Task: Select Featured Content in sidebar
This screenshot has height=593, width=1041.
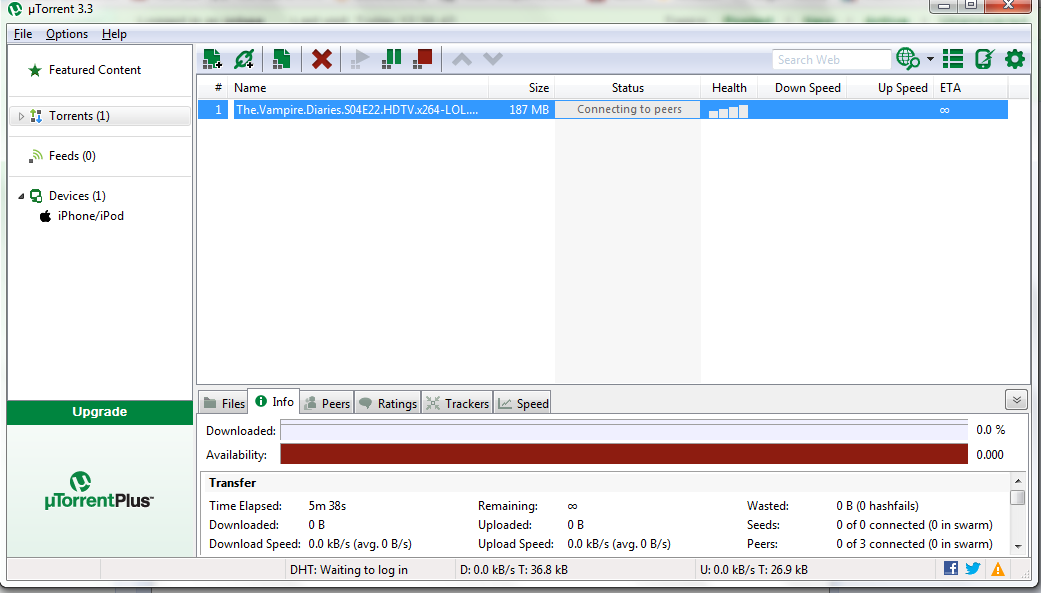Action: pyautogui.click(x=95, y=70)
